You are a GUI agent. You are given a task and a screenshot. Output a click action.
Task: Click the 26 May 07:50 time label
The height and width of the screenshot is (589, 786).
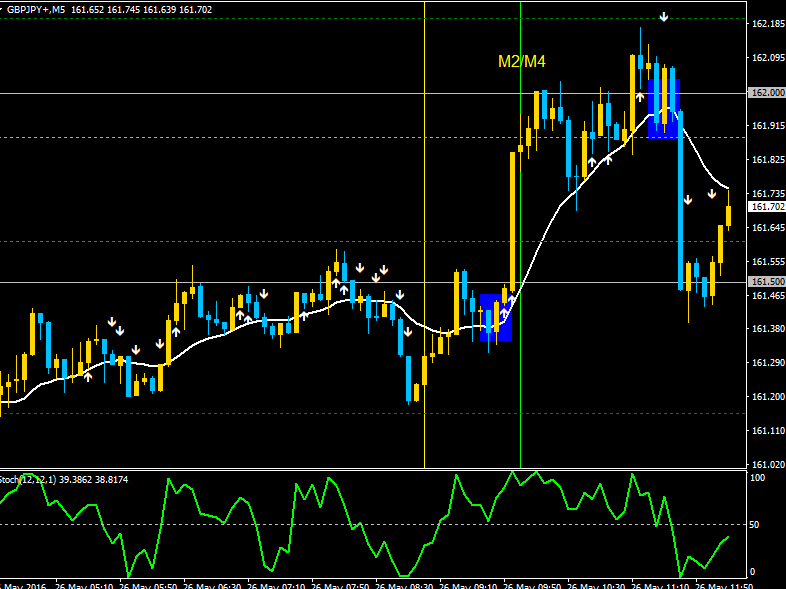pos(340,585)
